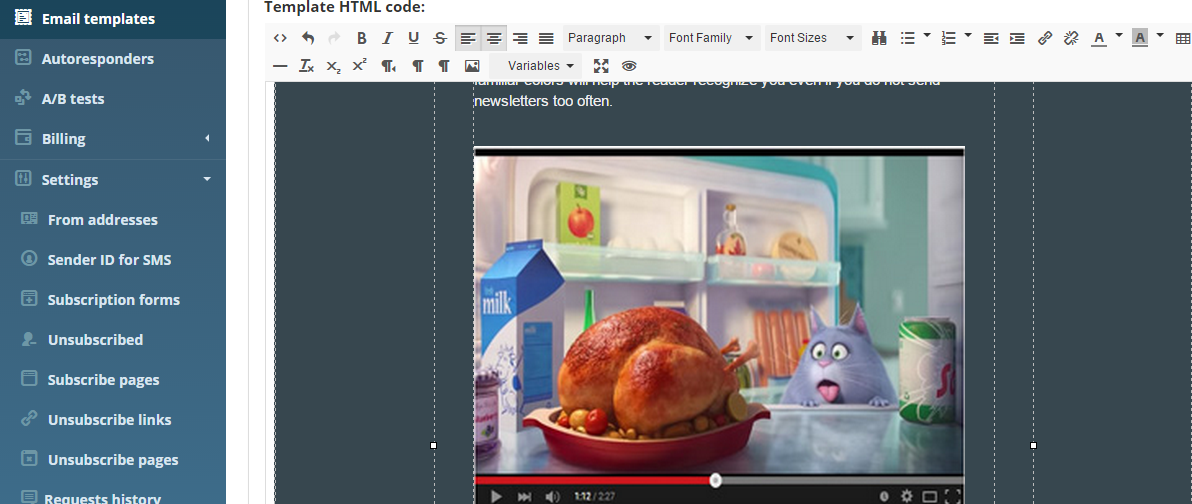Justify the text

[546, 38]
